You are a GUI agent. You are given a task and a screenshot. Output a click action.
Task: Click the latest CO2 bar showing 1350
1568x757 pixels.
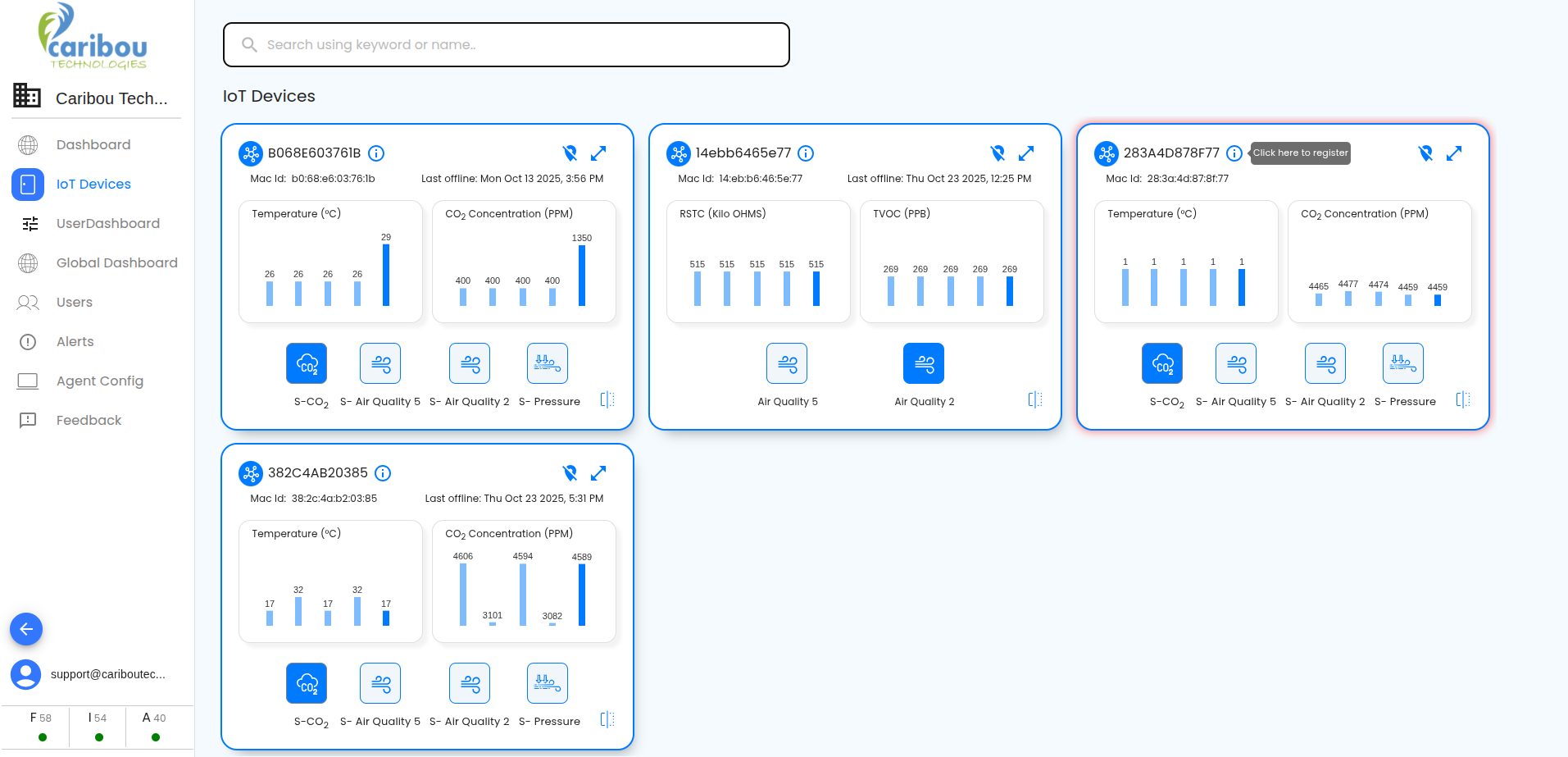(x=582, y=276)
